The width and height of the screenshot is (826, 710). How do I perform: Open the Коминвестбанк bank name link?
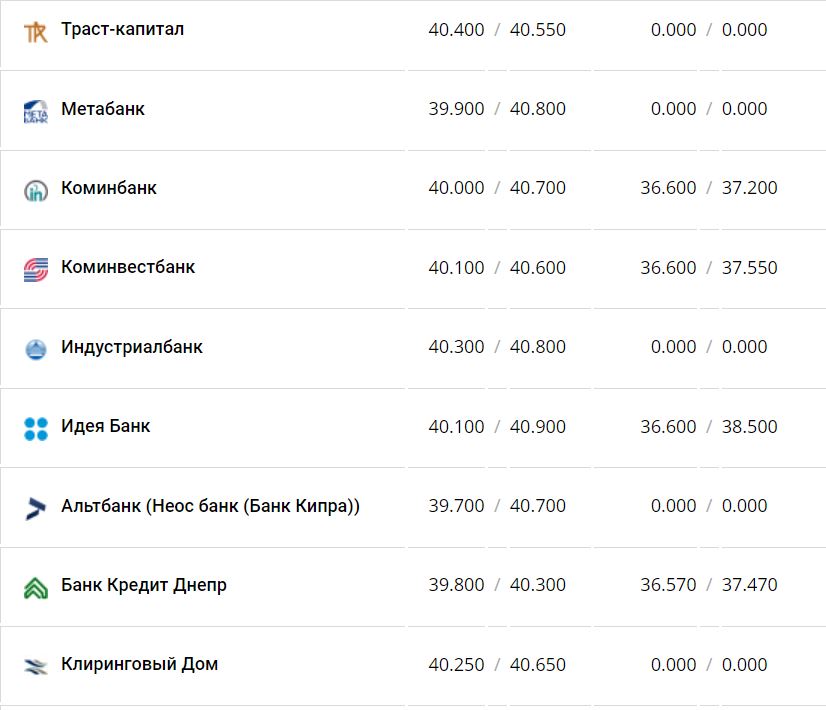(128, 267)
